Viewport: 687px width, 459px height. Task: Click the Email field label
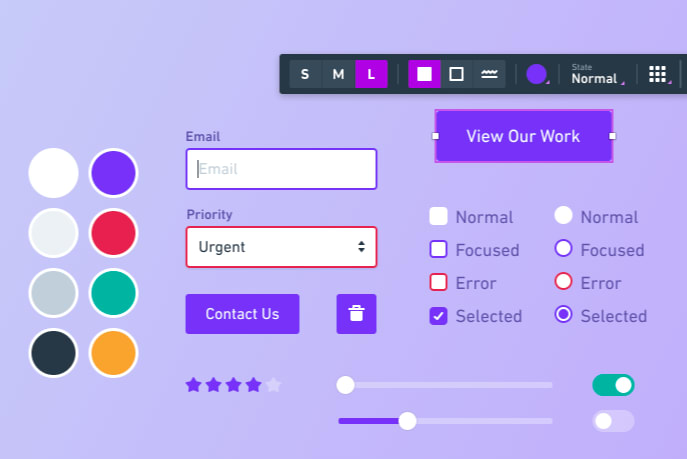[x=203, y=137]
